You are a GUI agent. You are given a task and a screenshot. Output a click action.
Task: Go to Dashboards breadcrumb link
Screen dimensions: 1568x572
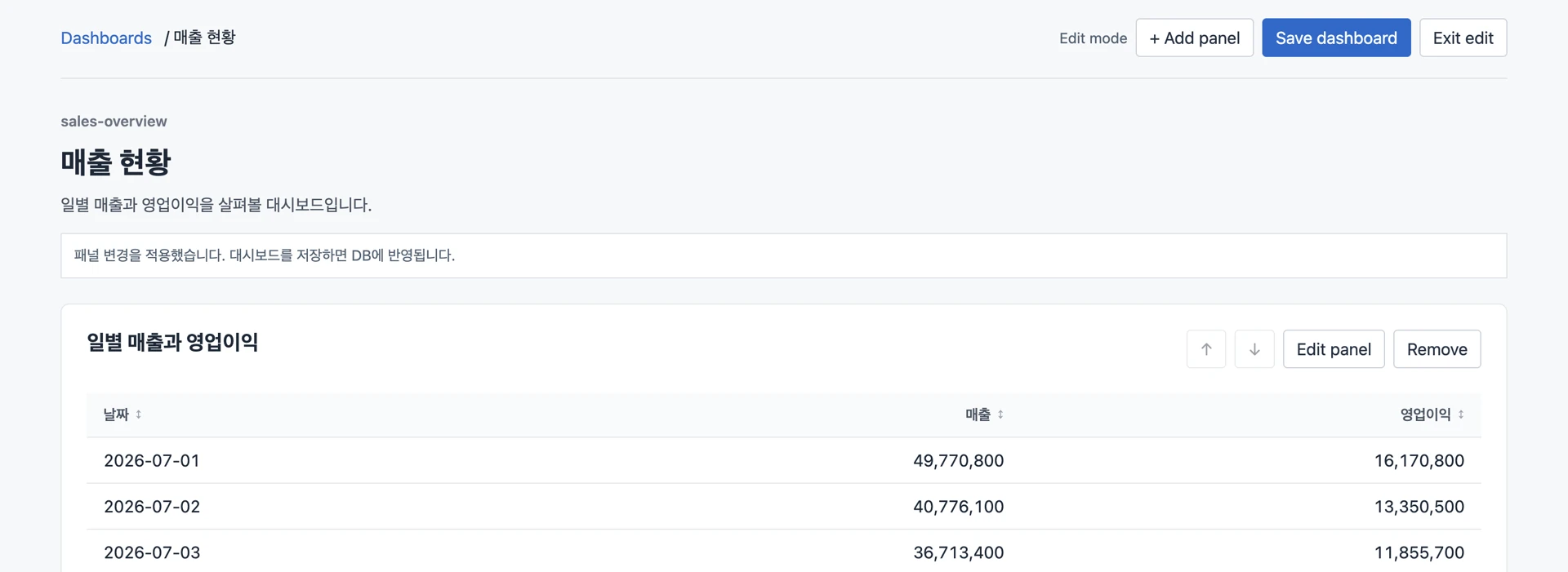click(x=106, y=38)
